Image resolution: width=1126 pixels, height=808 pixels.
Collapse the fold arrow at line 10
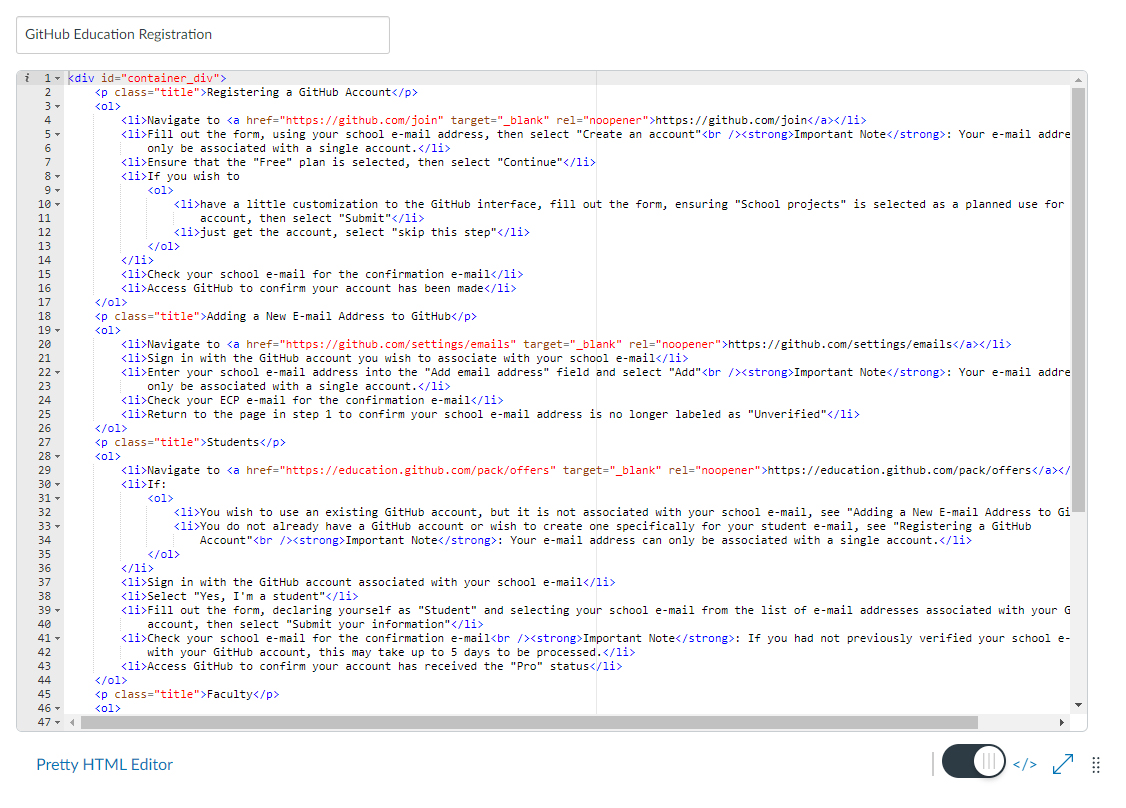click(57, 205)
